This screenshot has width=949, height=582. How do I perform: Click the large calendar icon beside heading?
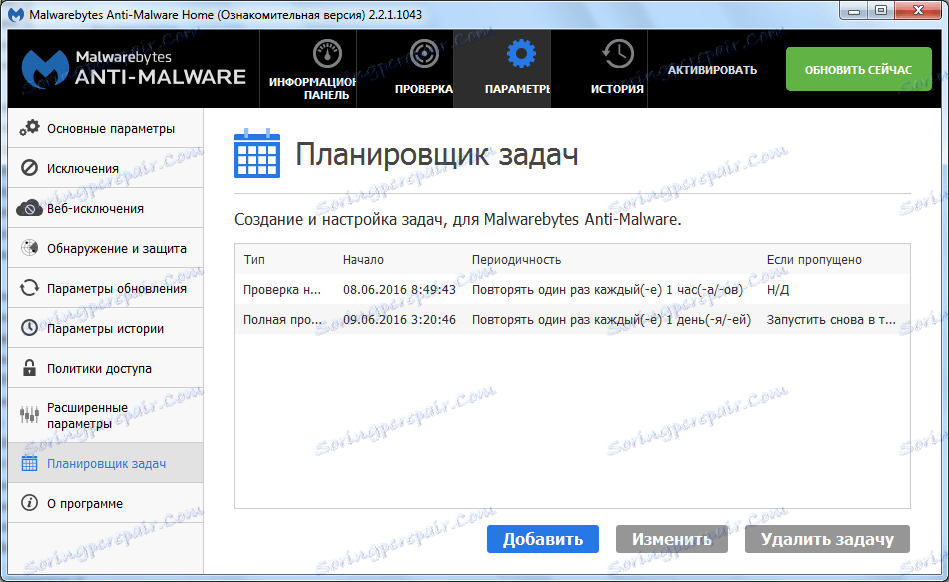coord(257,153)
